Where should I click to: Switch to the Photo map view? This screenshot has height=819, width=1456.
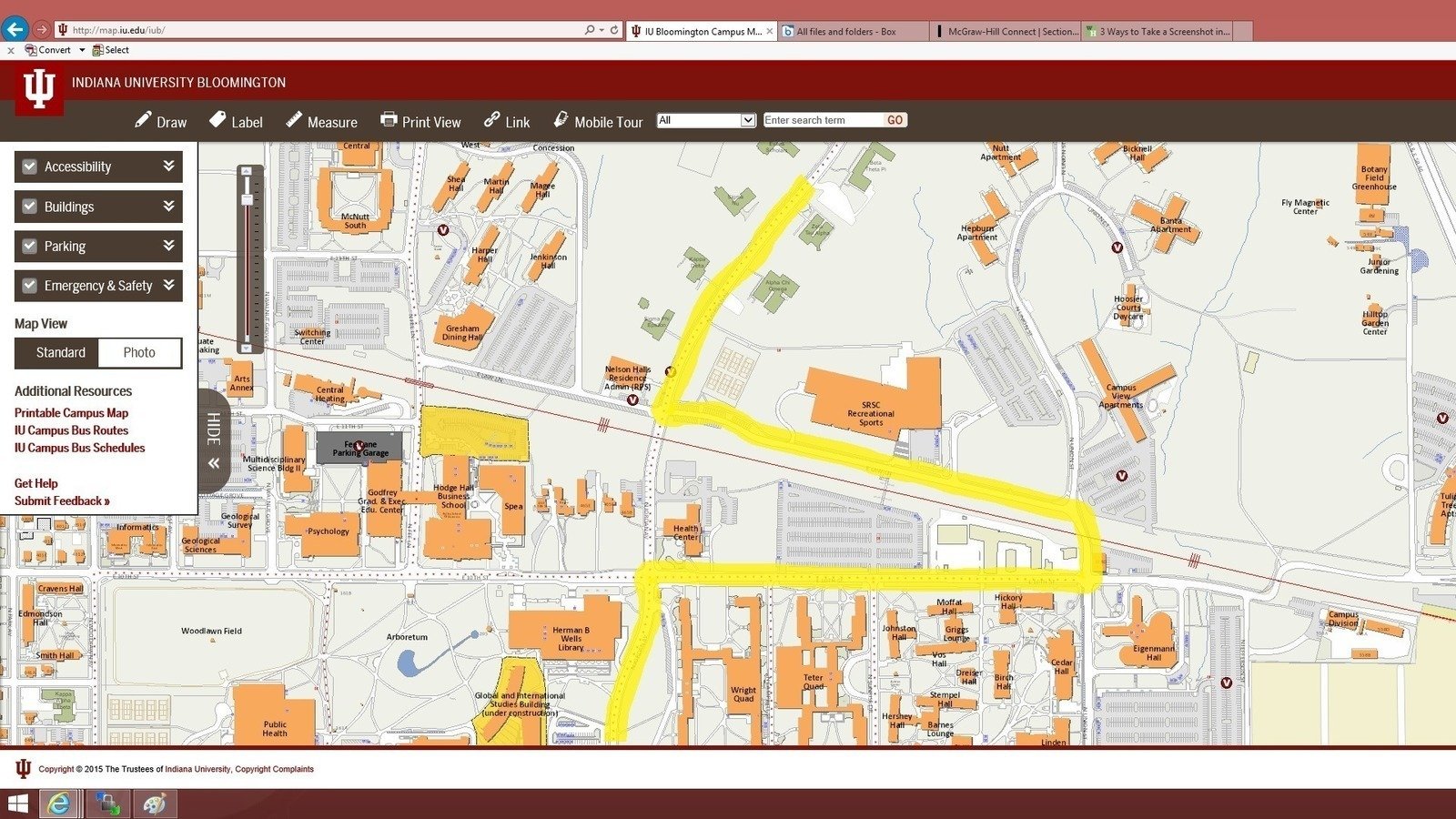pyautogui.click(x=139, y=352)
